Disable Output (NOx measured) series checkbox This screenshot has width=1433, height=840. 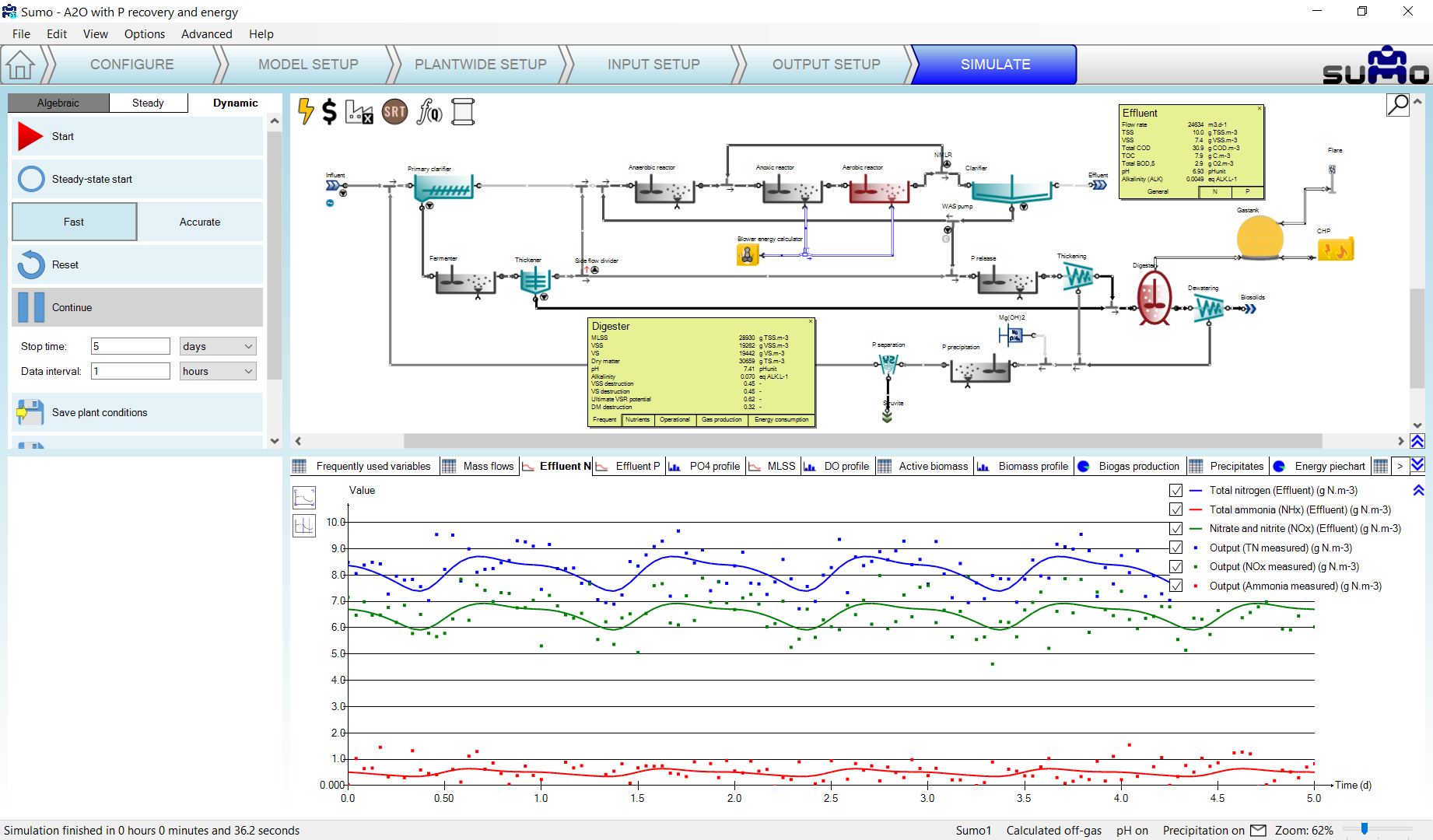pyautogui.click(x=1175, y=567)
